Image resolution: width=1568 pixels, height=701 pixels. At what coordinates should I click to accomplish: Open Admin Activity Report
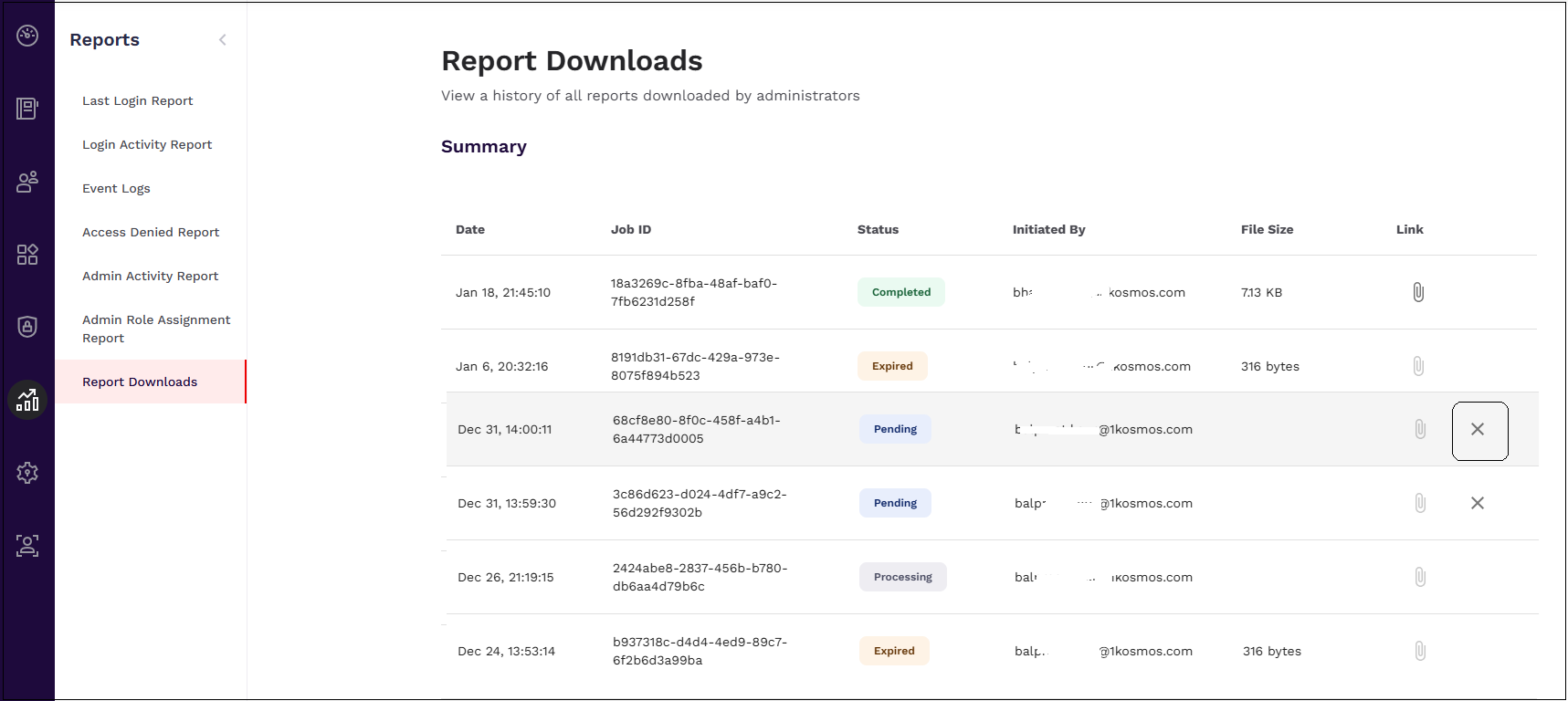pos(150,276)
